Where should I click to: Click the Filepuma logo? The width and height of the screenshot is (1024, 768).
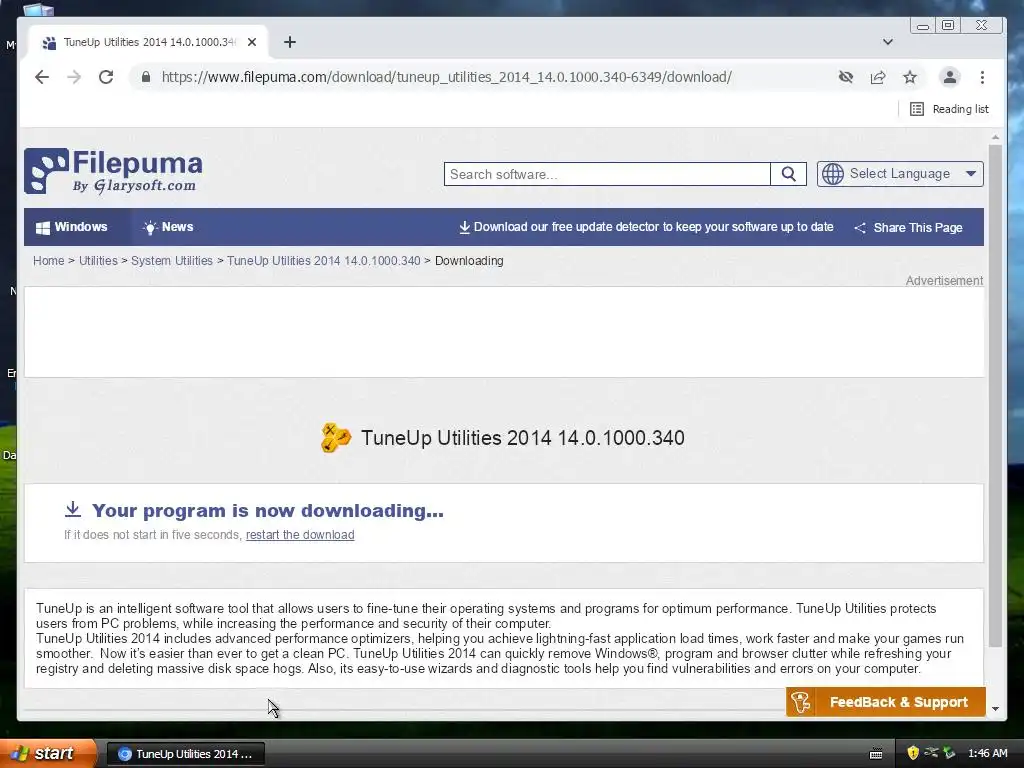tap(113, 171)
